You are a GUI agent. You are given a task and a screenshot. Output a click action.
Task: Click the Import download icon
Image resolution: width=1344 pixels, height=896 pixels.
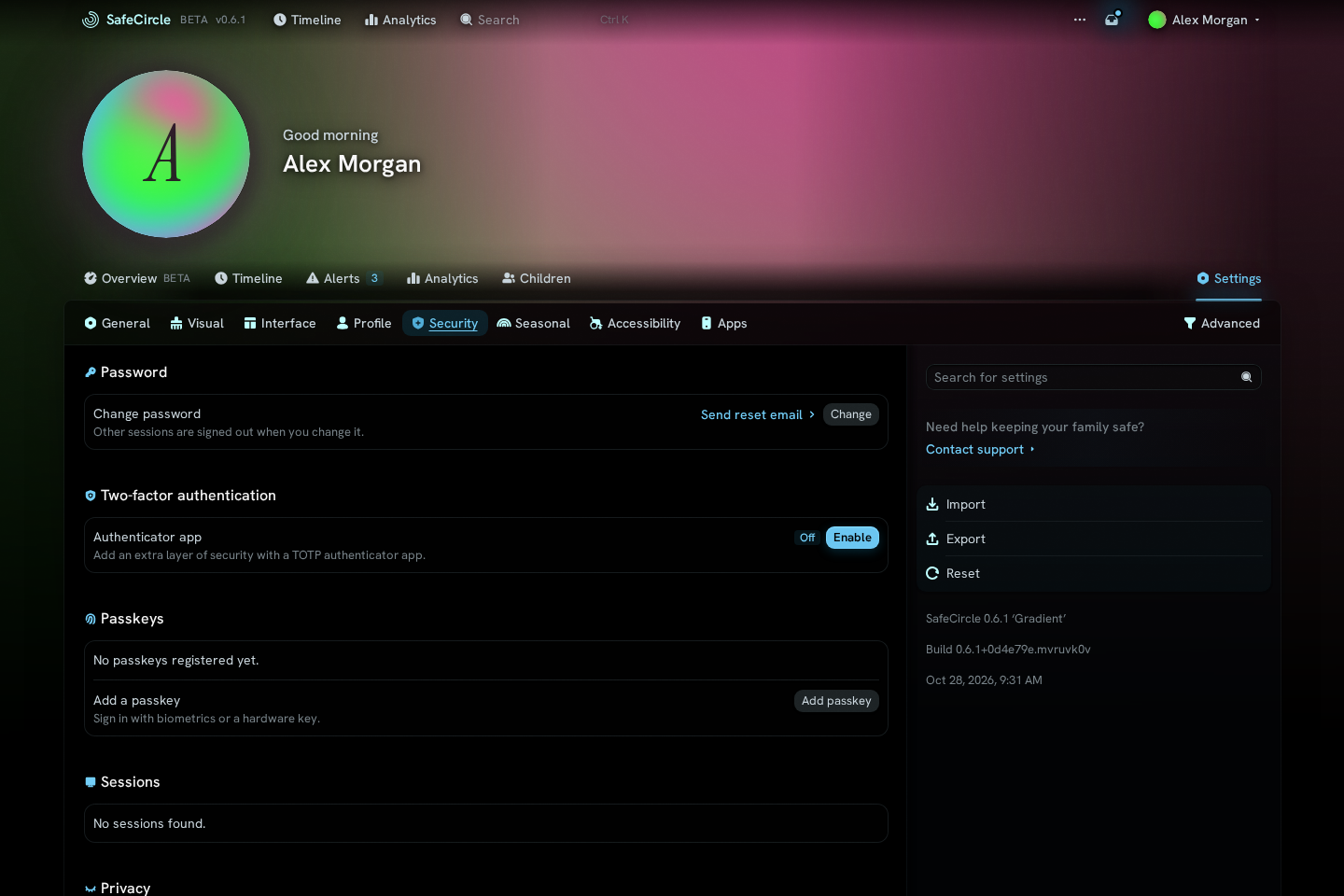point(932,504)
